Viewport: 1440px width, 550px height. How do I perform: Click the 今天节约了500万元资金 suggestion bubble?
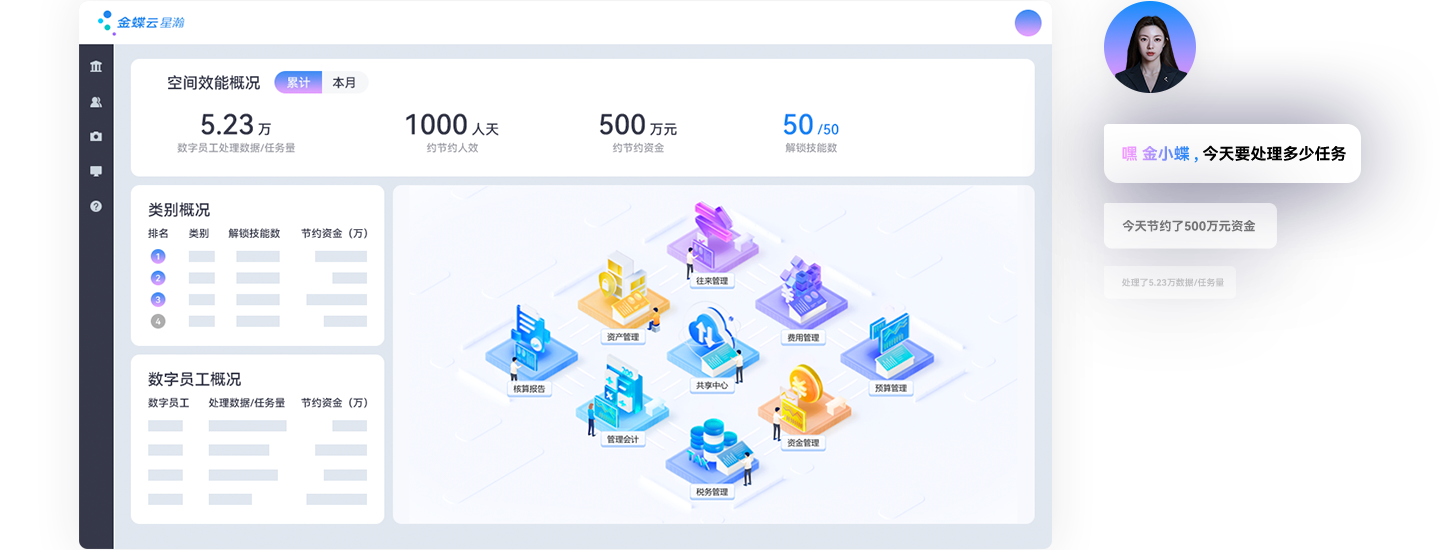click(1190, 226)
